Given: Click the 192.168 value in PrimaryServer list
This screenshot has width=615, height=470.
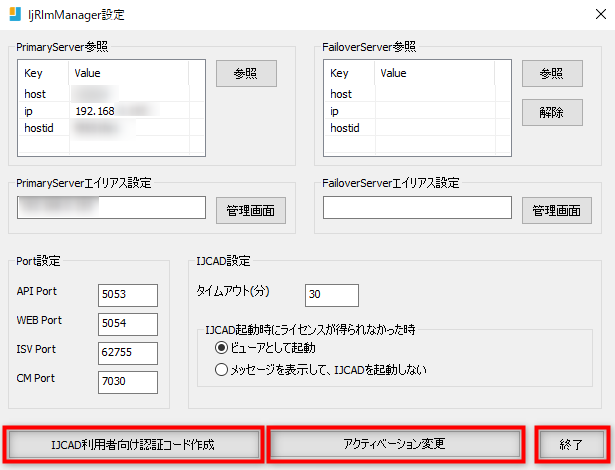Looking at the screenshot, I should pos(95,111).
